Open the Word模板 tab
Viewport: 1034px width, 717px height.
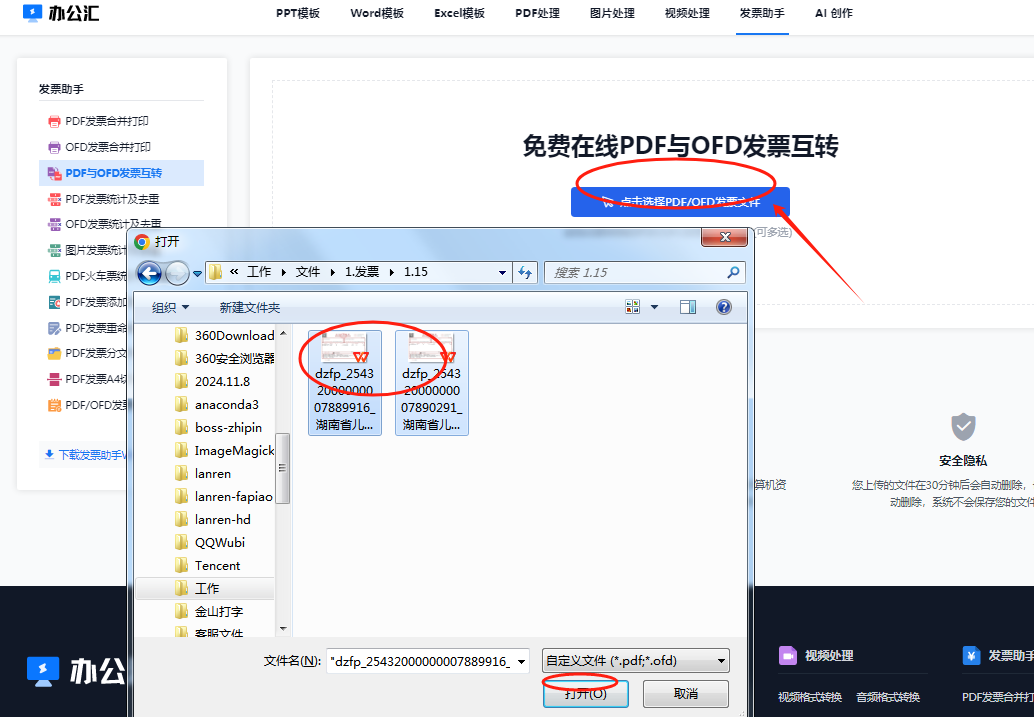(x=377, y=13)
